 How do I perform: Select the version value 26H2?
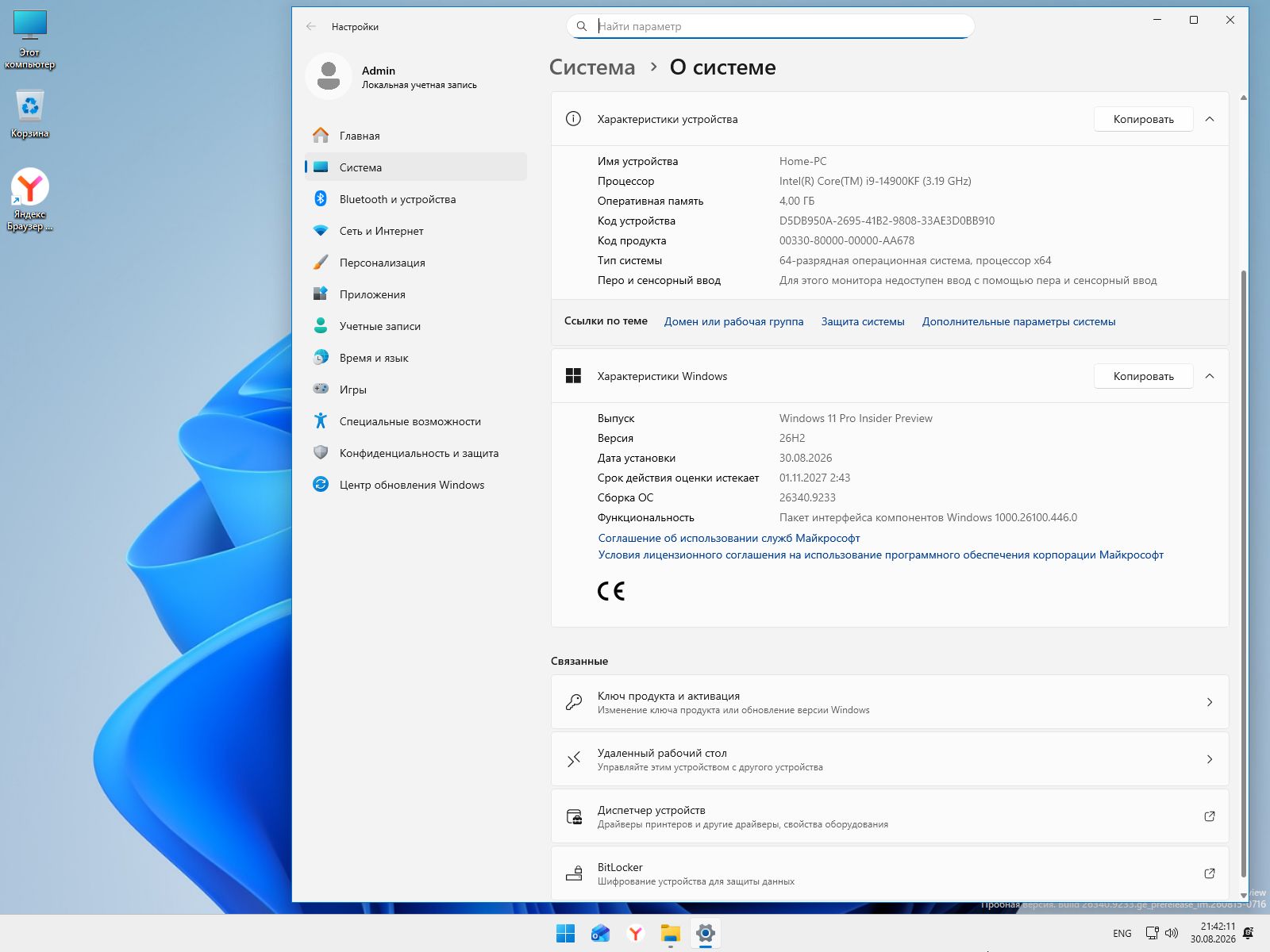click(x=792, y=438)
